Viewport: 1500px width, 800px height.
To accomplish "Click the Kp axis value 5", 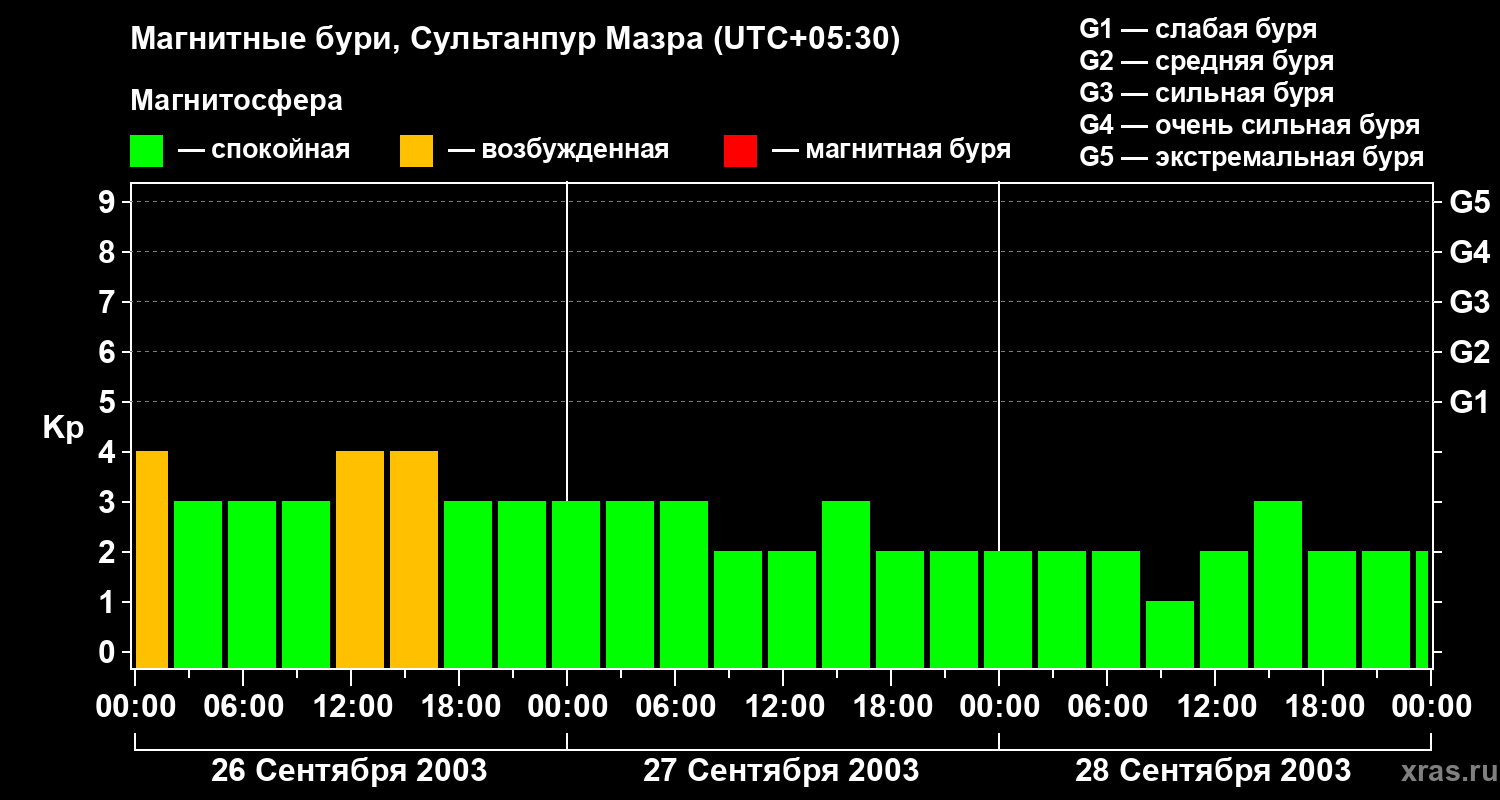I will [x=109, y=402].
